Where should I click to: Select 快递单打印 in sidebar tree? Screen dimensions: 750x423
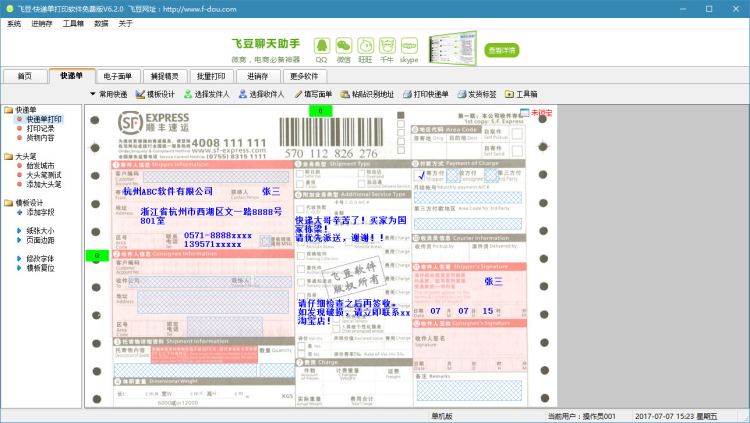(x=44, y=119)
